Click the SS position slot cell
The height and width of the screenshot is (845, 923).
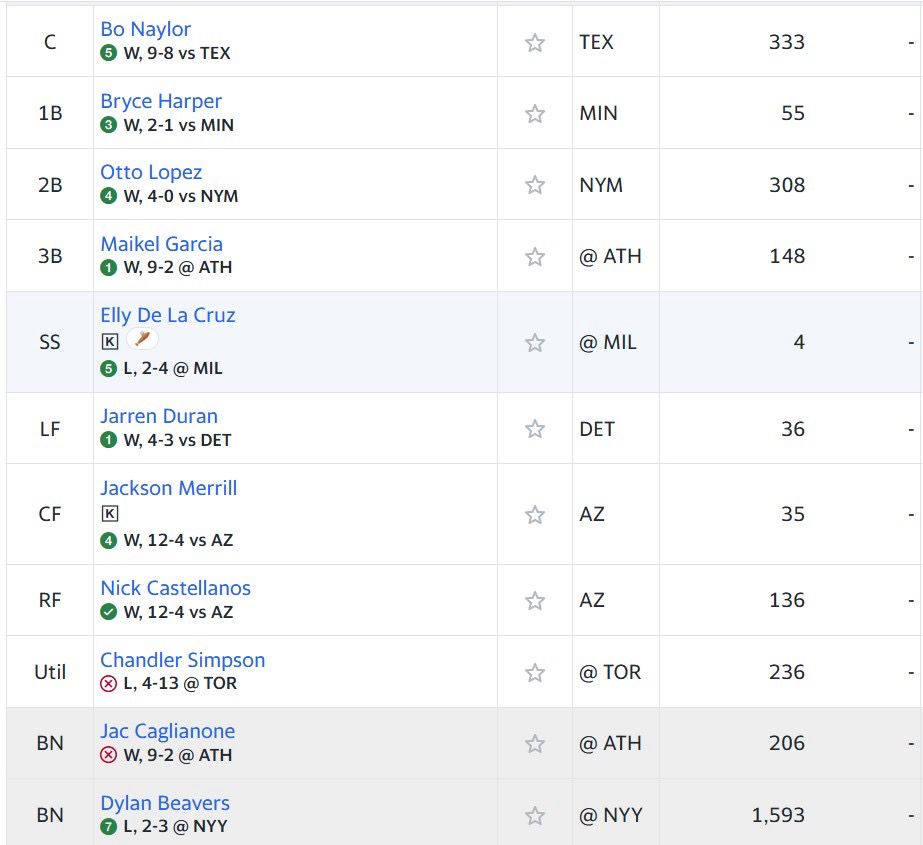50,342
